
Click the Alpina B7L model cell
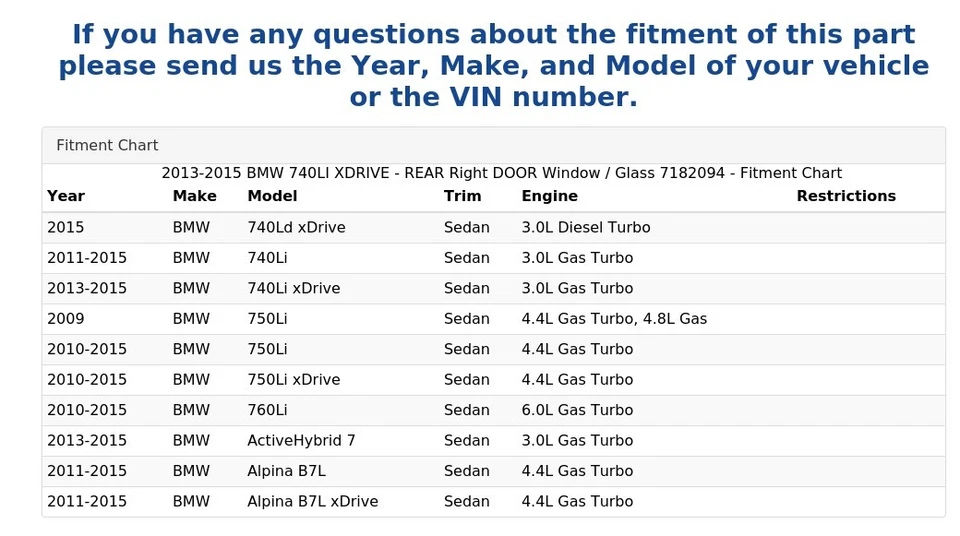[x=286, y=471]
